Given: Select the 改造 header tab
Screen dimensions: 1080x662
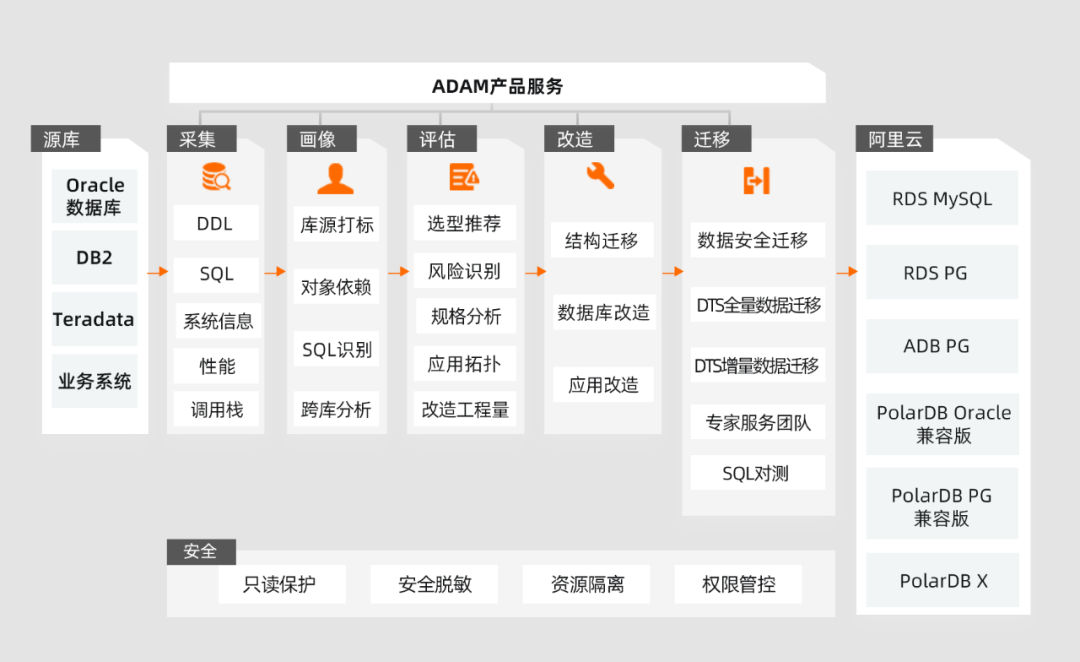Looking at the screenshot, I should (579, 138).
